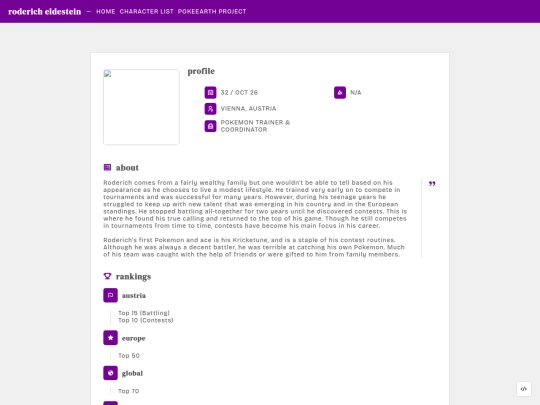Click the "Top 50" entry
The image size is (540, 405).
(129, 356)
